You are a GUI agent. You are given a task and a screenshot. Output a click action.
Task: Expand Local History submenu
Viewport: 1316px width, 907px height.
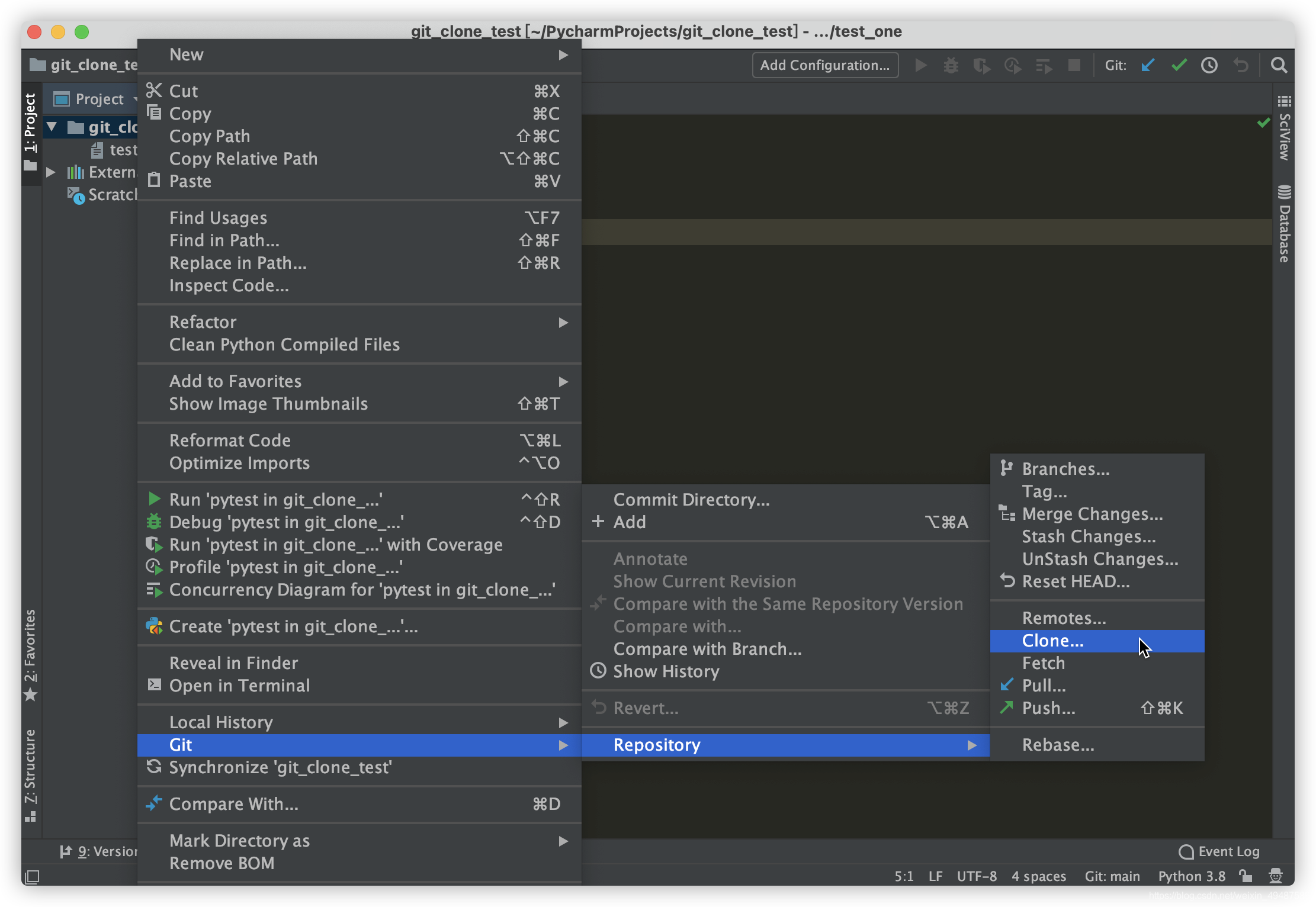click(359, 722)
